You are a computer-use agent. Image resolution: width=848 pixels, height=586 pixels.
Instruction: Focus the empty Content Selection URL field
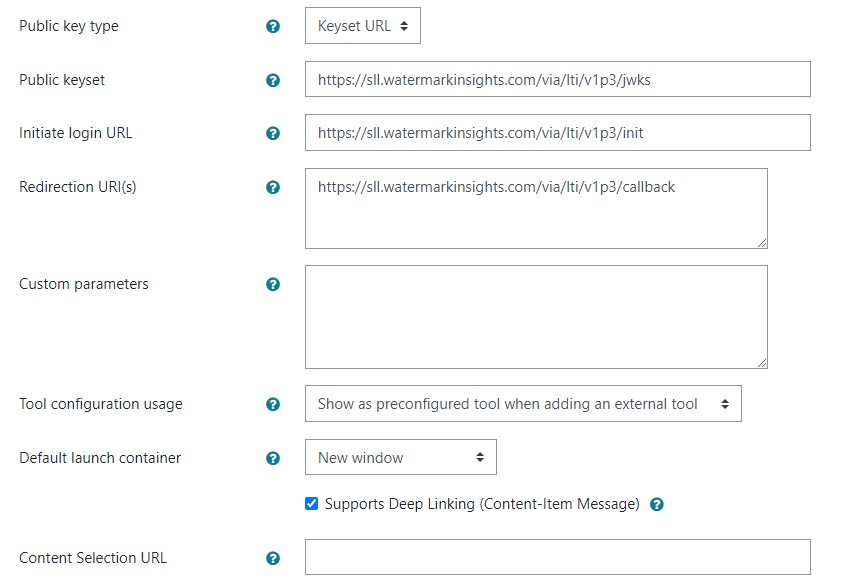tap(558, 557)
